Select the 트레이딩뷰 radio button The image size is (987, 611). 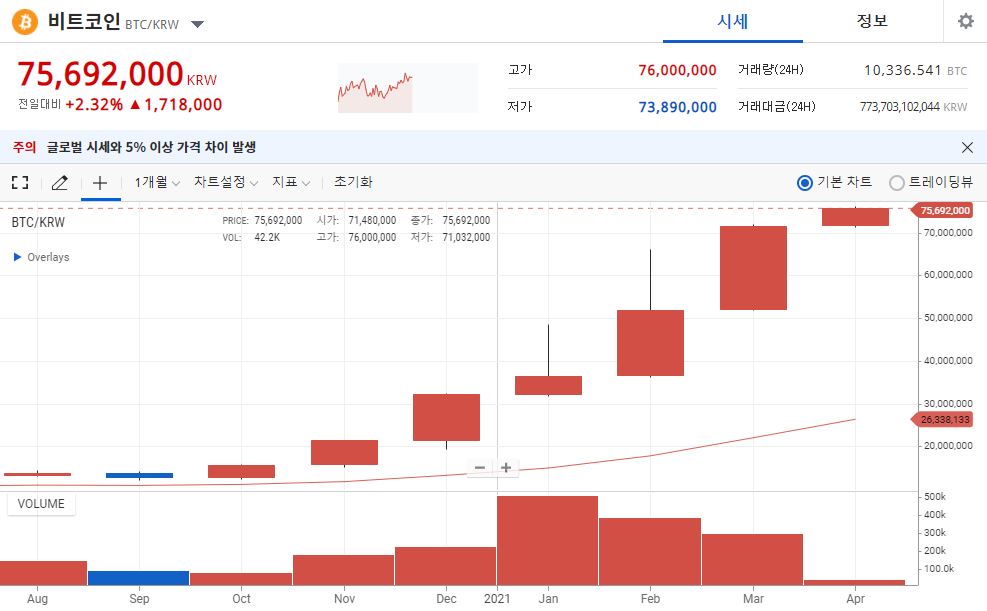tap(896, 182)
